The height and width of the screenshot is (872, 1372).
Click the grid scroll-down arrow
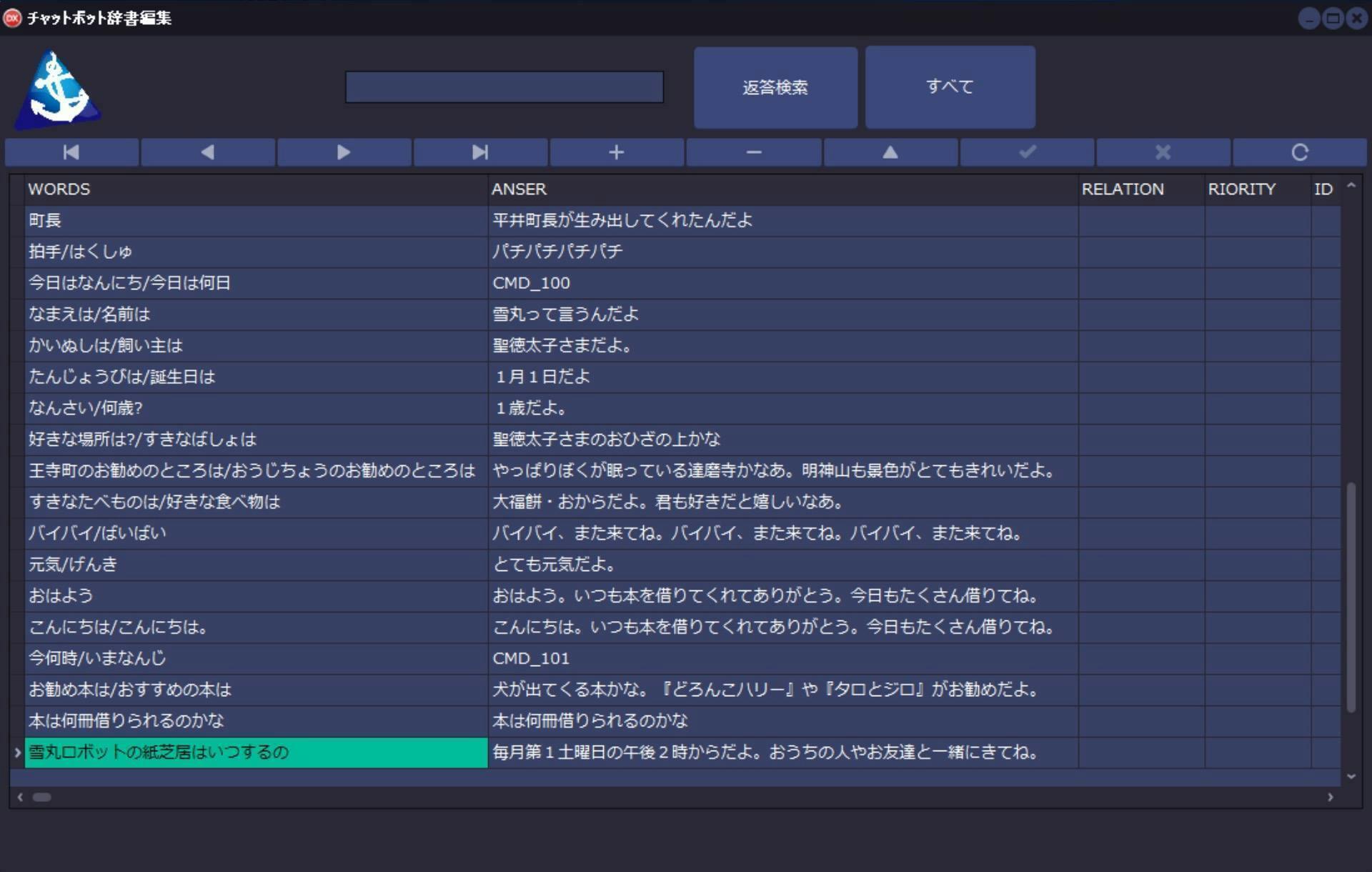click(x=1351, y=776)
